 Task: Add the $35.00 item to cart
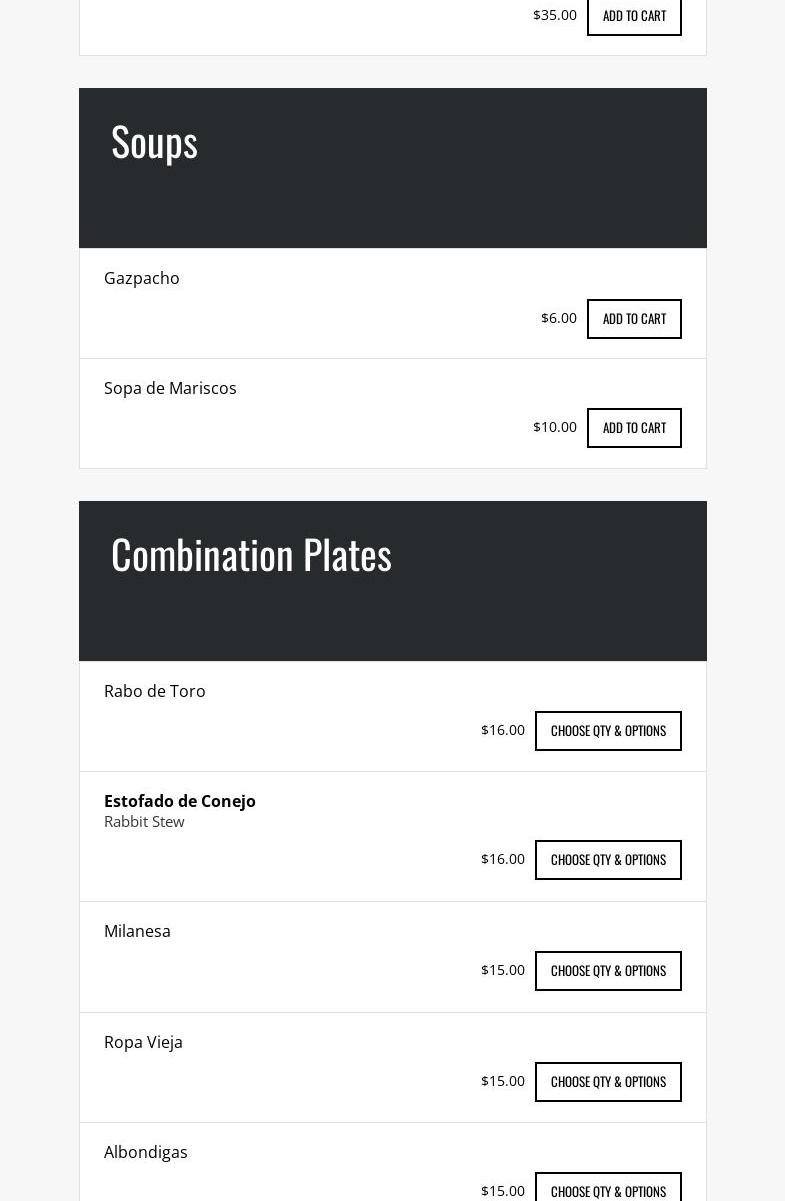[634, 16]
